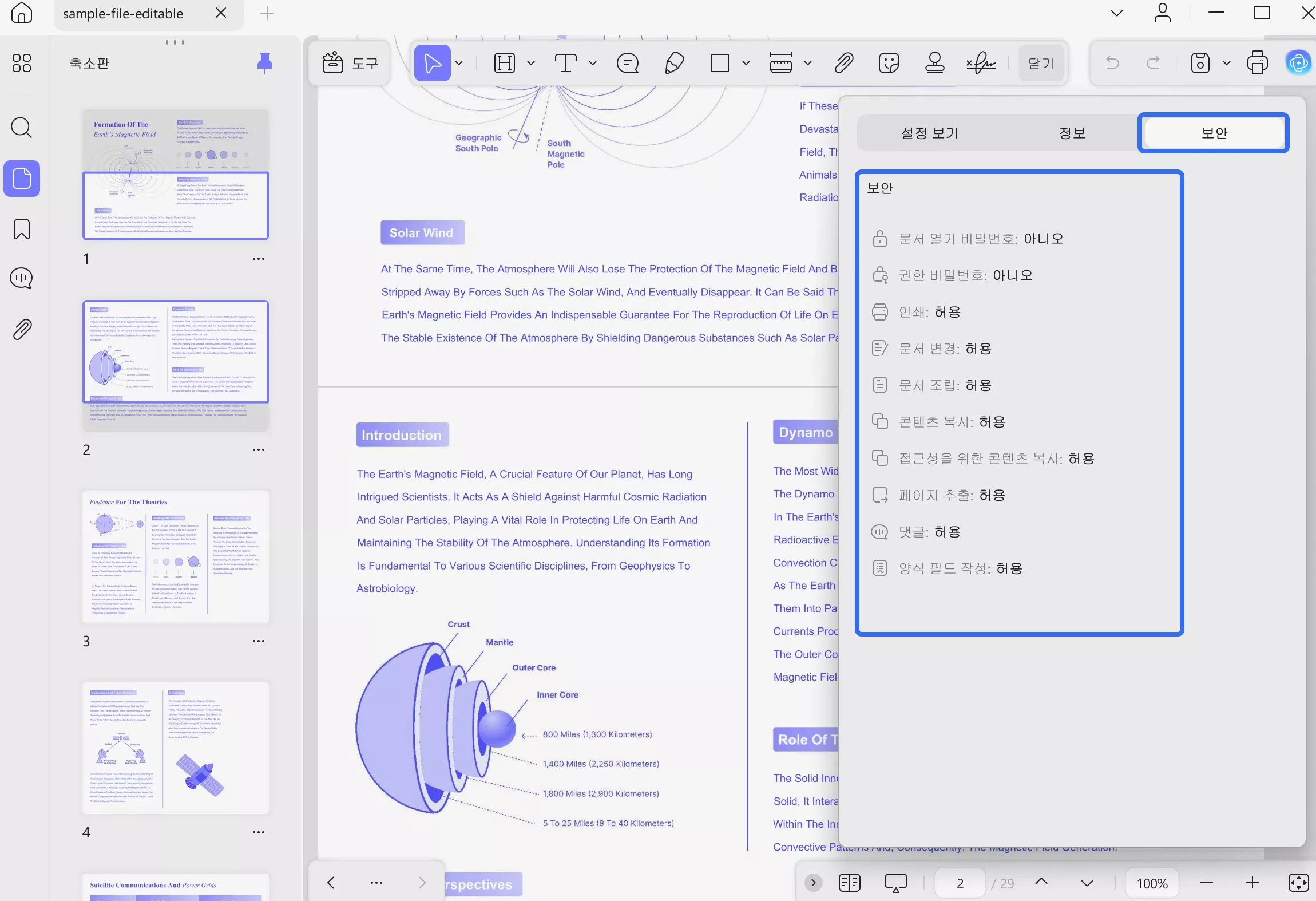1316x901 pixels.
Task: Open the attachments sidebar paperclip icon
Action: (x=22, y=329)
